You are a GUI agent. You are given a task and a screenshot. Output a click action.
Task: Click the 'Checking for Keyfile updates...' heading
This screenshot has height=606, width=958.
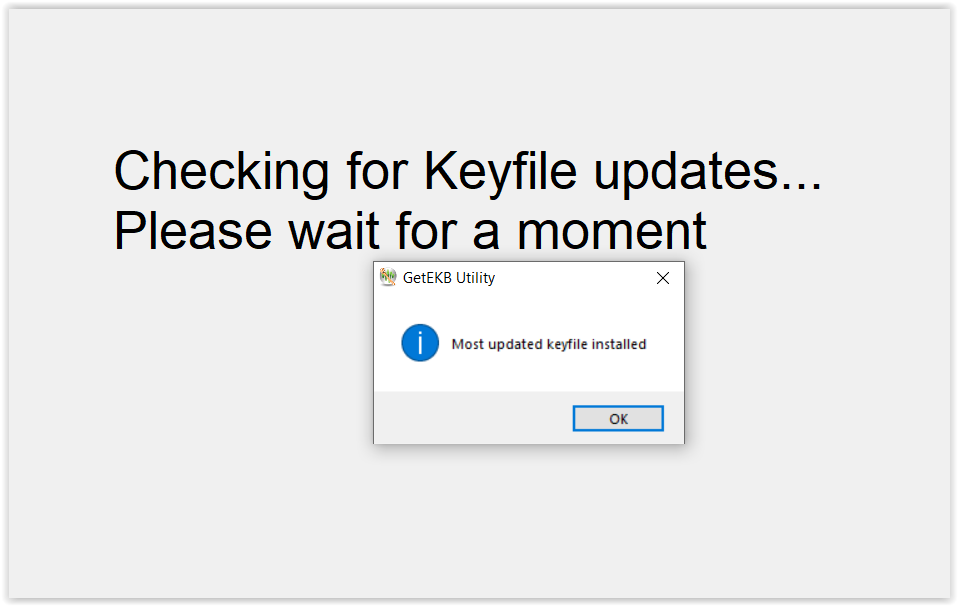point(467,172)
